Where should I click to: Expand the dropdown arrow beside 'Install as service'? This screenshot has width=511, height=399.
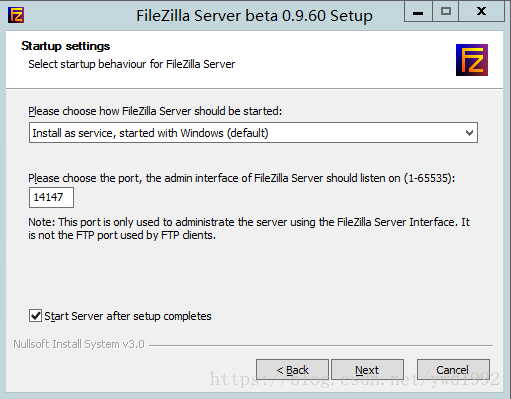tap(469, 133)
